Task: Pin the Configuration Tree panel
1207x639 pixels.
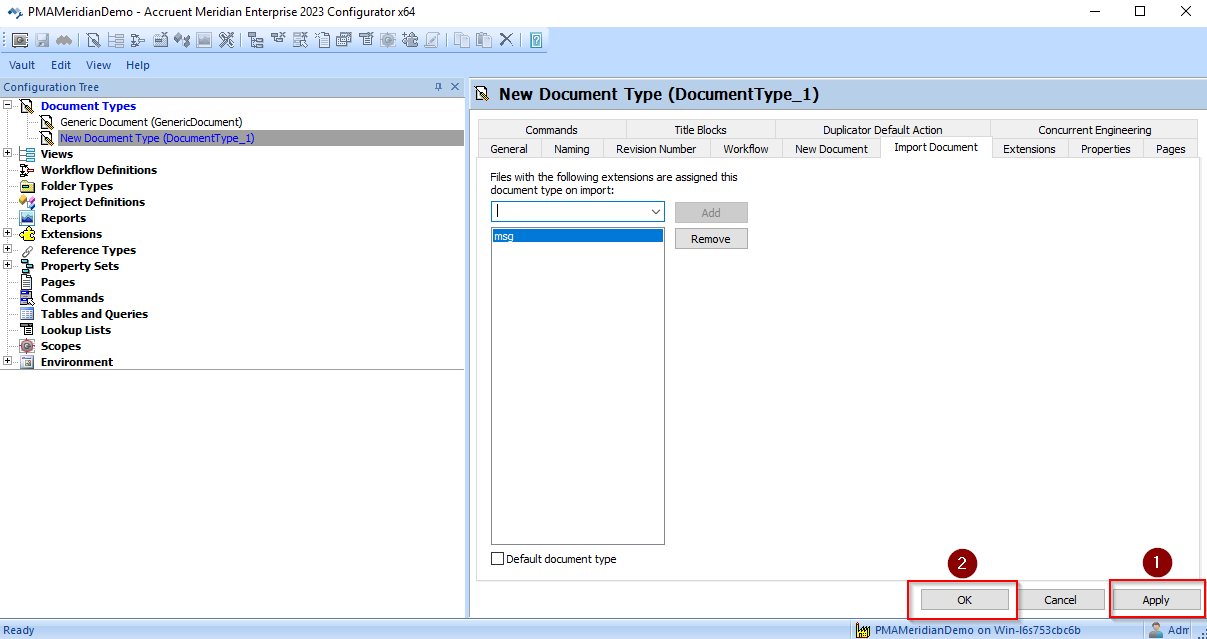Action: 438,87
